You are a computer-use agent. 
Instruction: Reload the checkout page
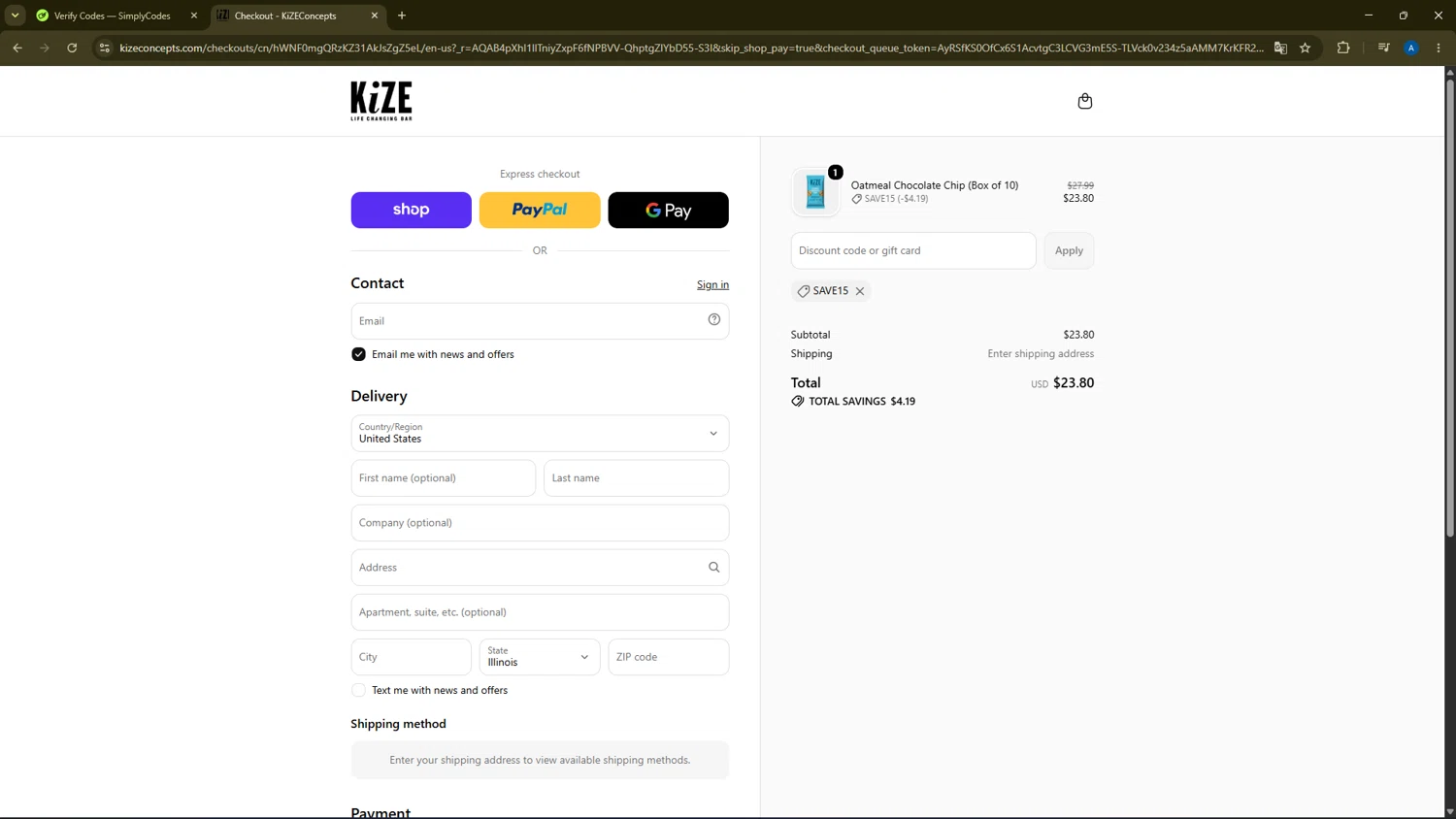72,48
